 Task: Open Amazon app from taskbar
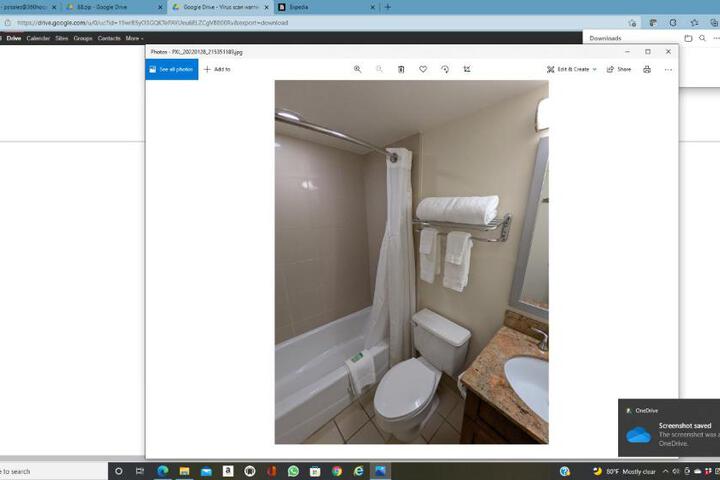click(228, 471)
